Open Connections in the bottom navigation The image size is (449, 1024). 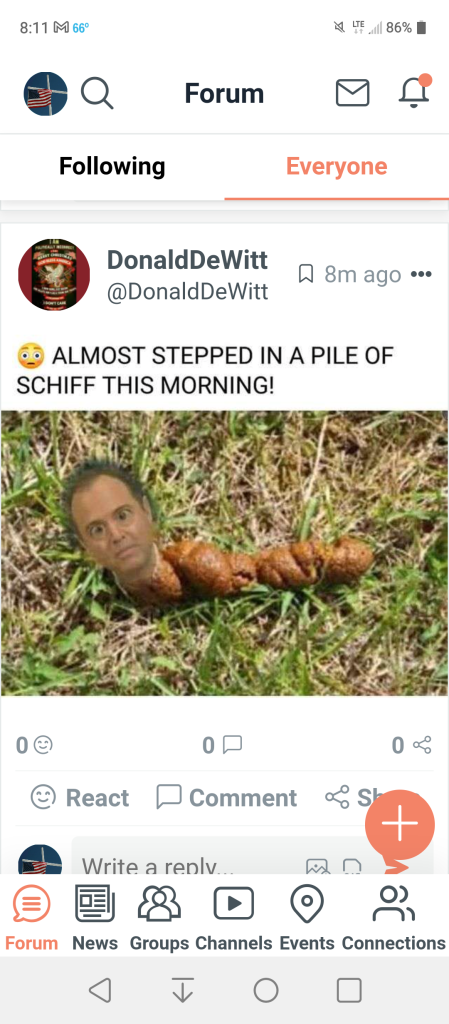pyautogui.click(x=394, y=918)
